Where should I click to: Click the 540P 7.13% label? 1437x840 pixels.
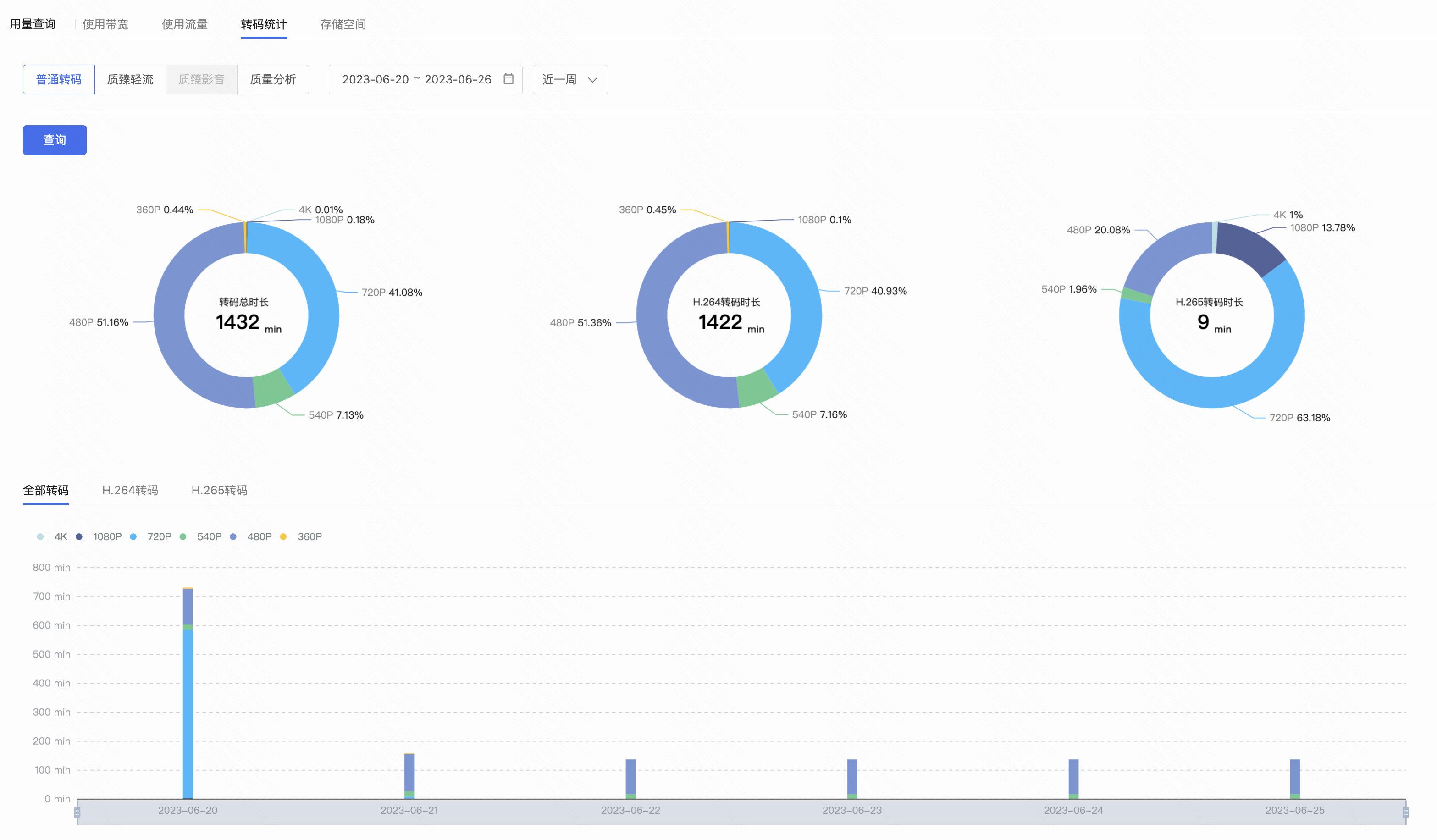(x=336, y=415)
